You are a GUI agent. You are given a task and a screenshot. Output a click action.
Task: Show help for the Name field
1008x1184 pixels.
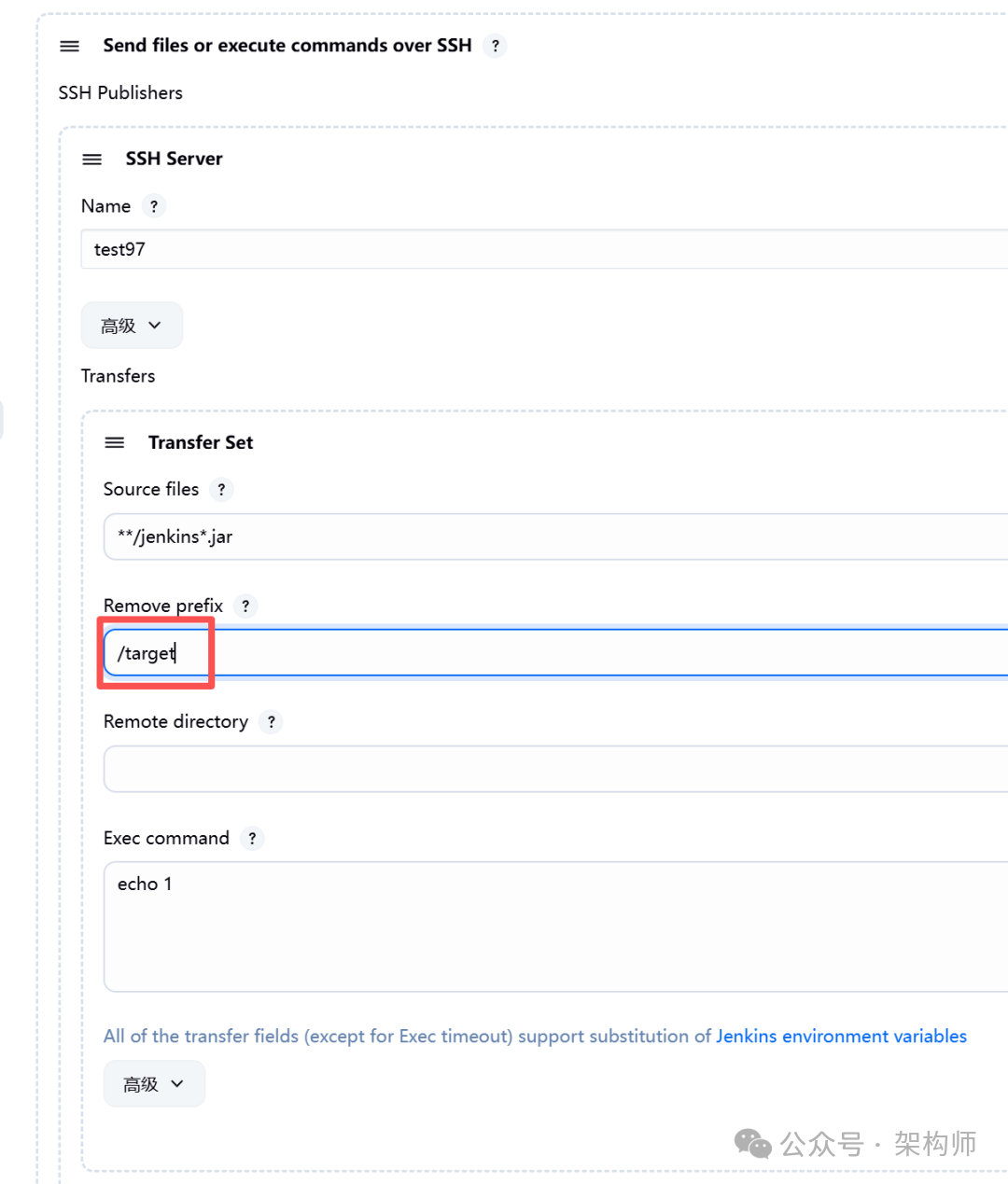coord(154,206)
